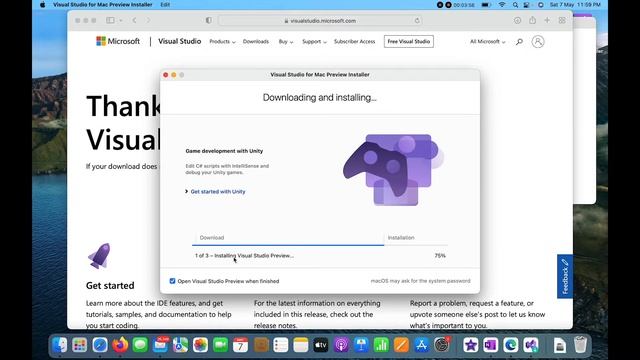Select Installation tab in installer

click(x=401, y=238)
